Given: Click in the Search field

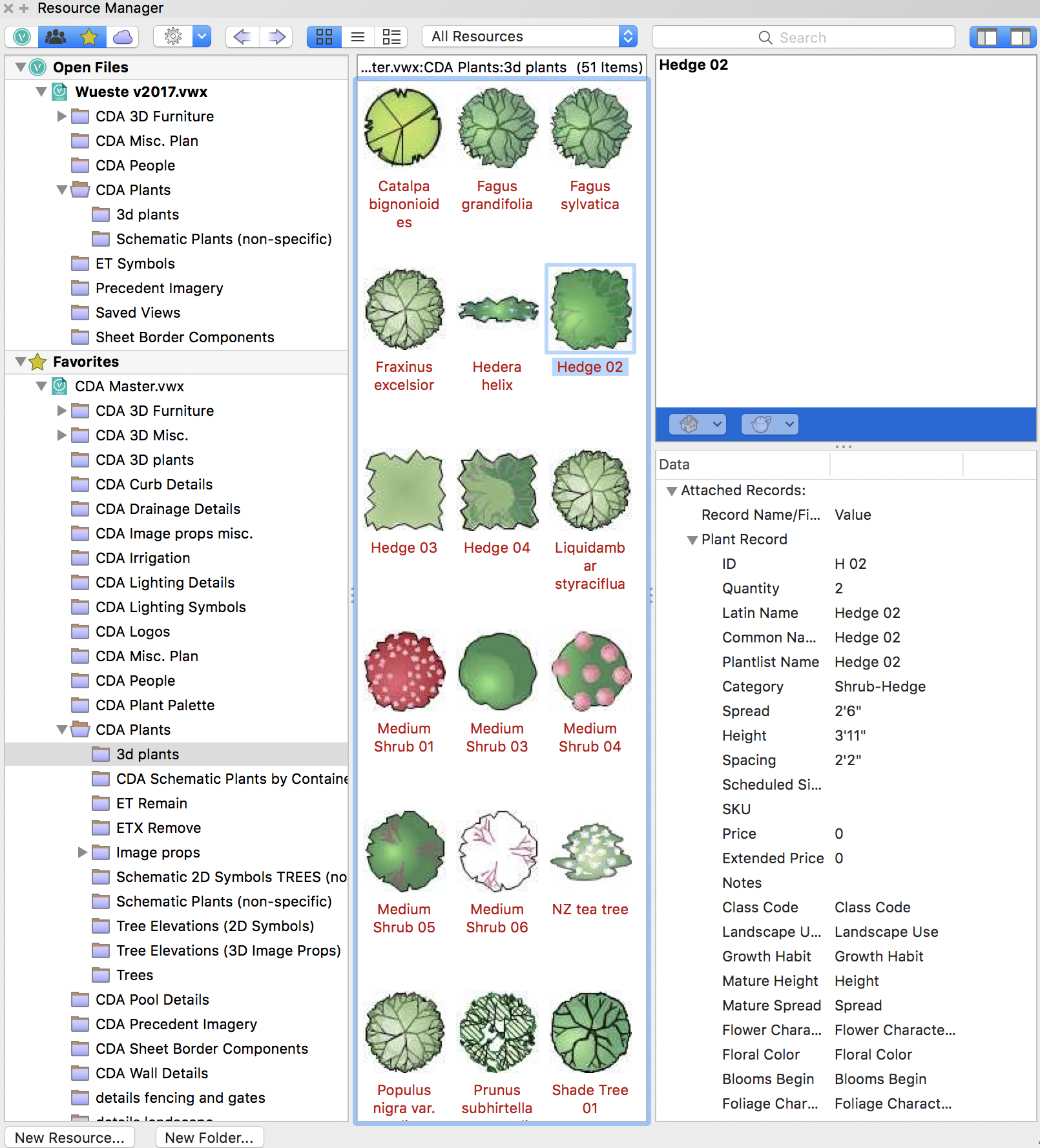Looking at the screenshot, I should 803,37.
